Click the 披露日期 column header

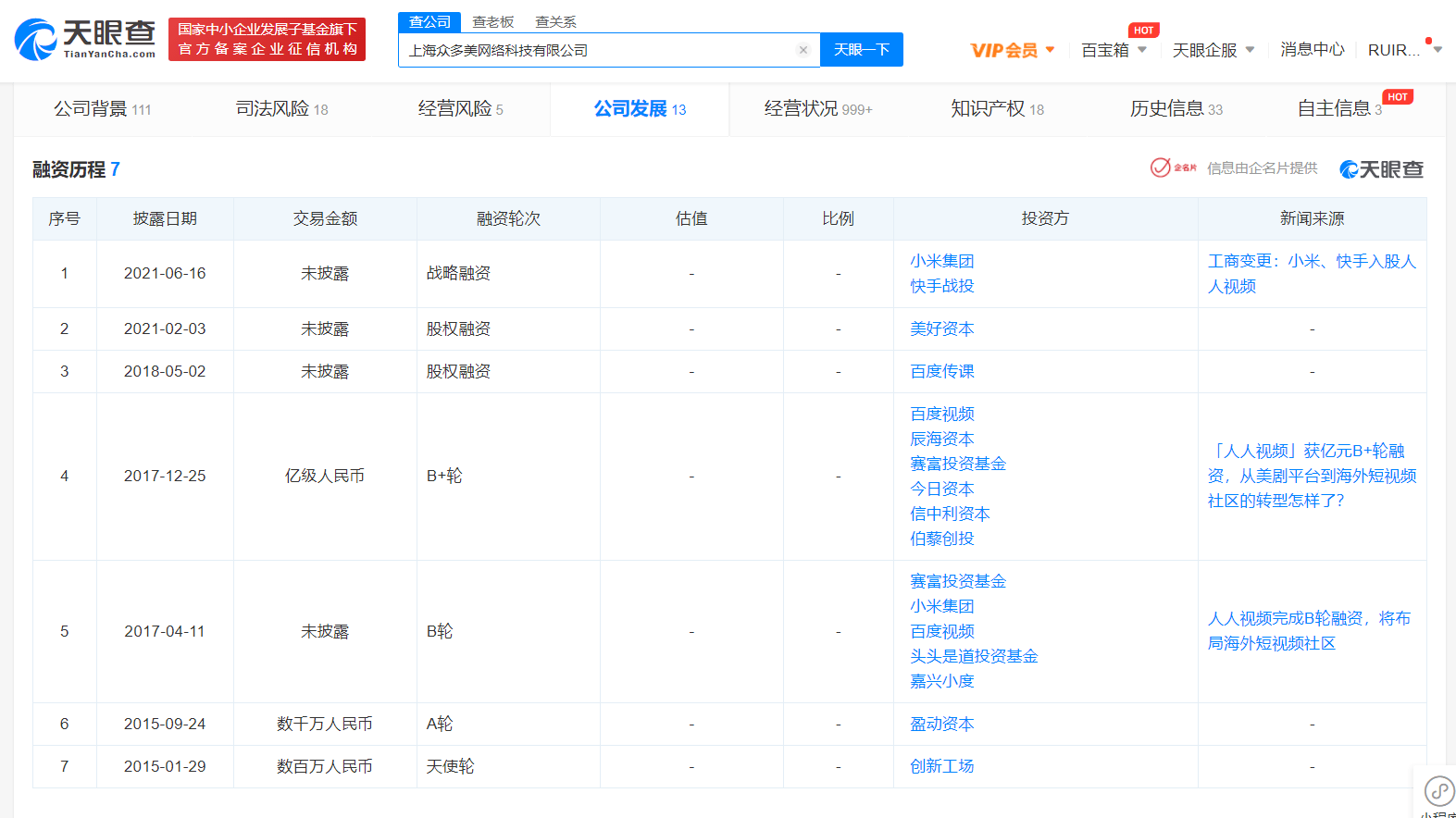coord(165,218)
